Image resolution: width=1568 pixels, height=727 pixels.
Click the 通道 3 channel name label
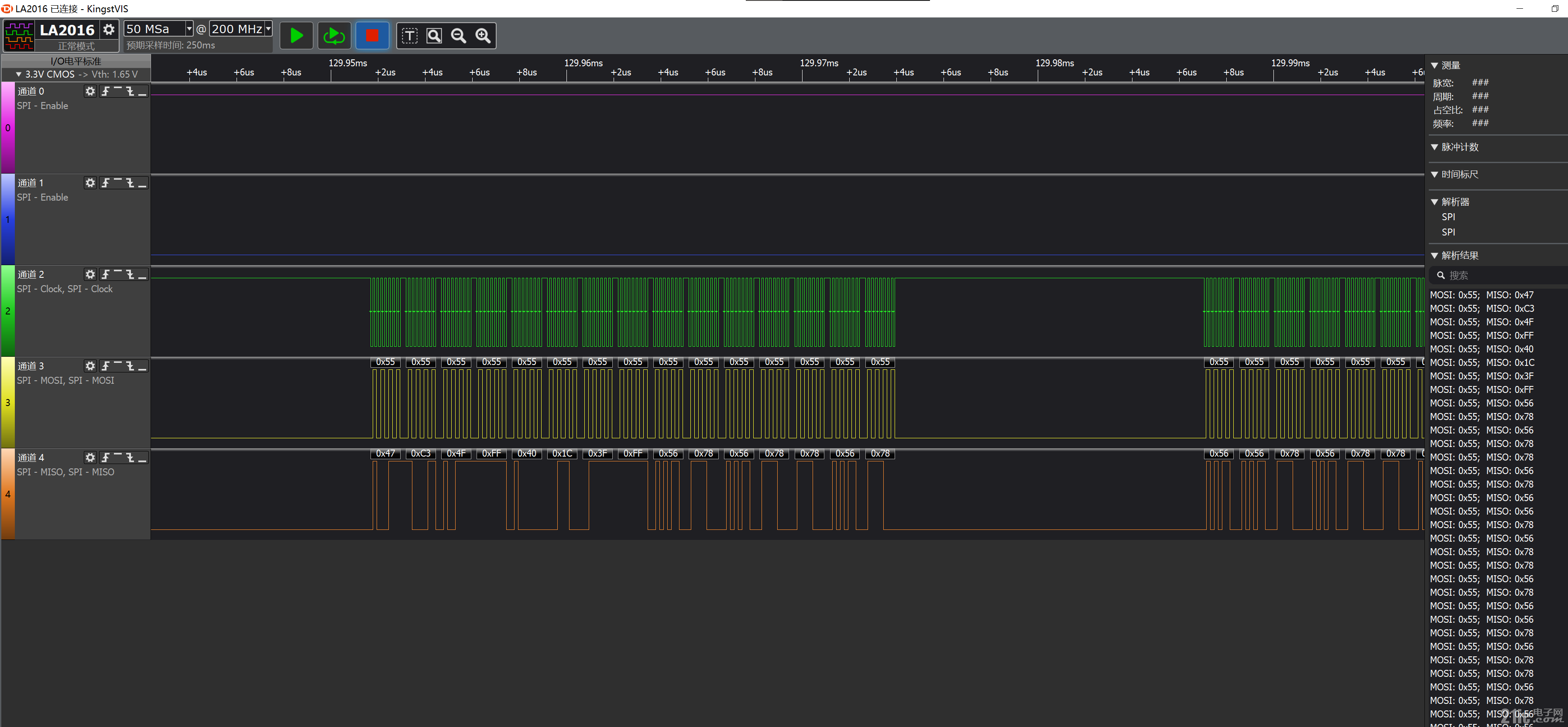31,366
